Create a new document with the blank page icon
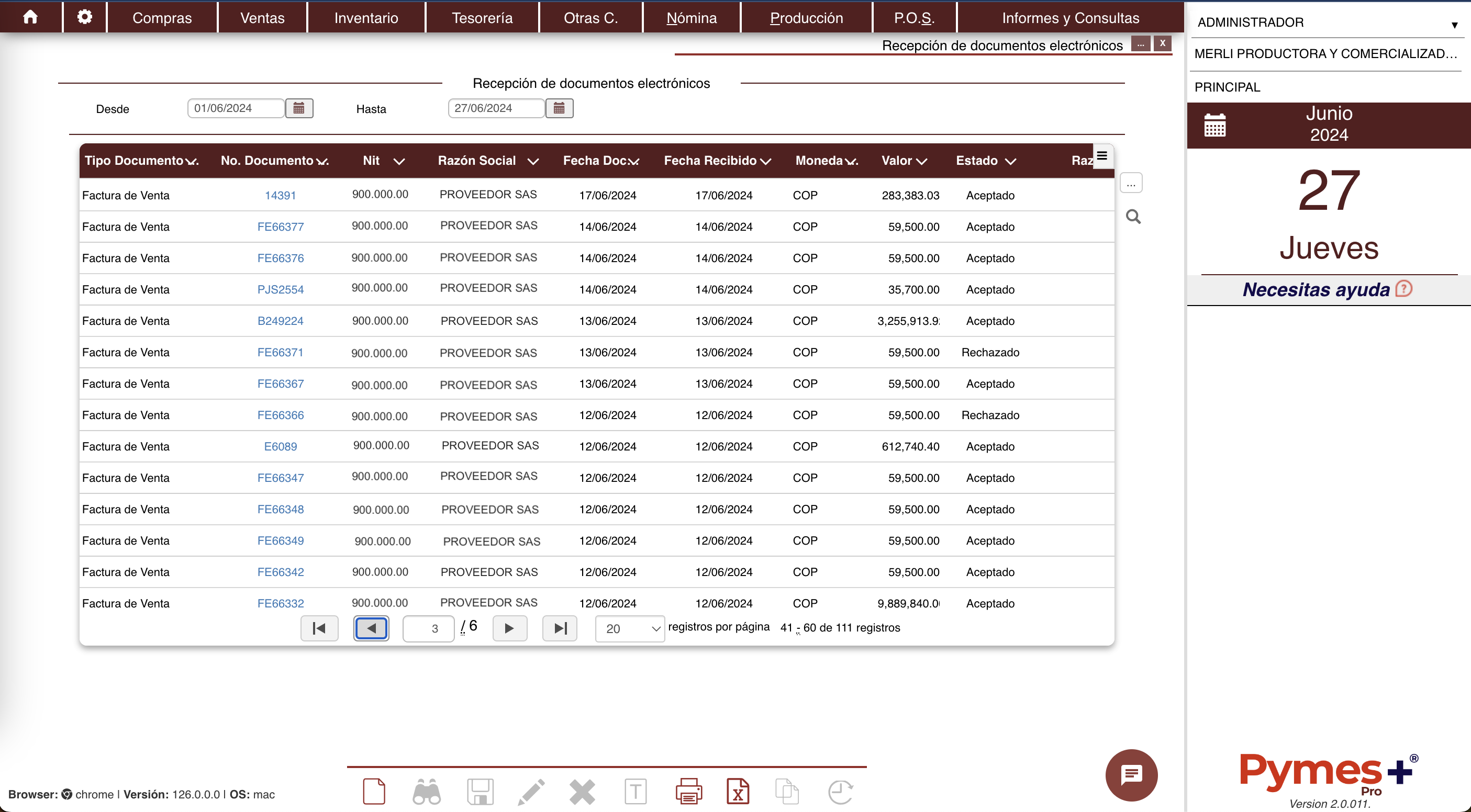The width and height of the screenshot is (1471, 812). 374,792
